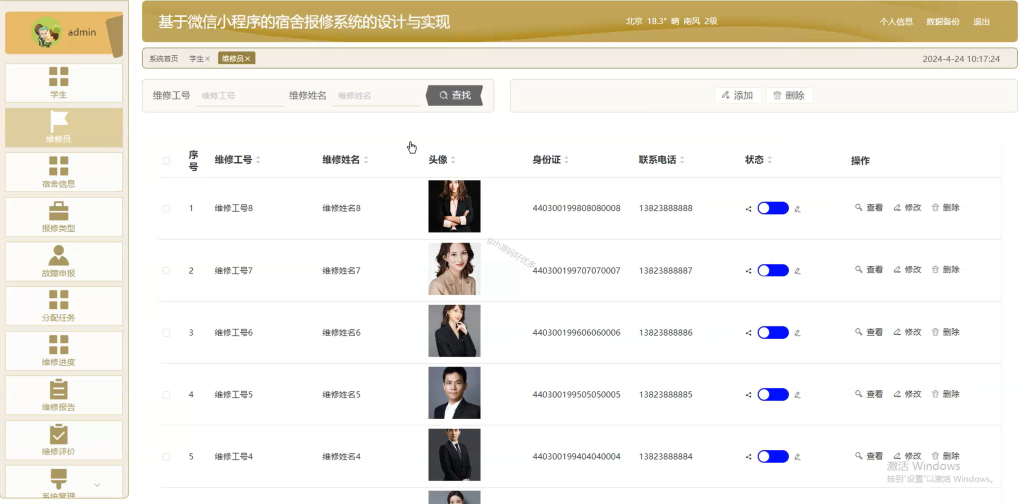Click 修改 for 维修工号7
The height and width of the screenshot is (504, 1024).
pyautogui.click(x=907, y=270)
